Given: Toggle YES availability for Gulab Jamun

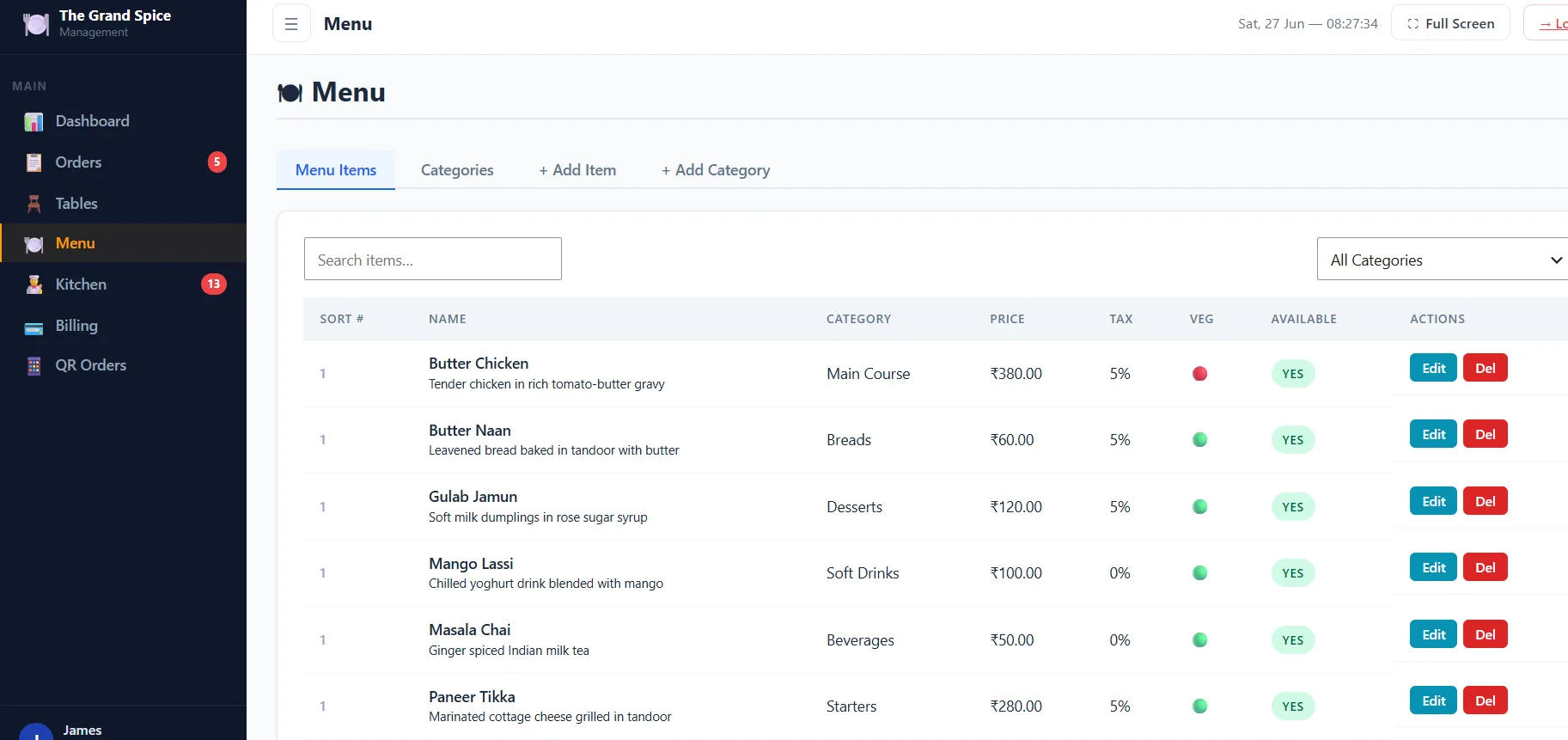Looking at the screenshot, I should coord(1293,507).
